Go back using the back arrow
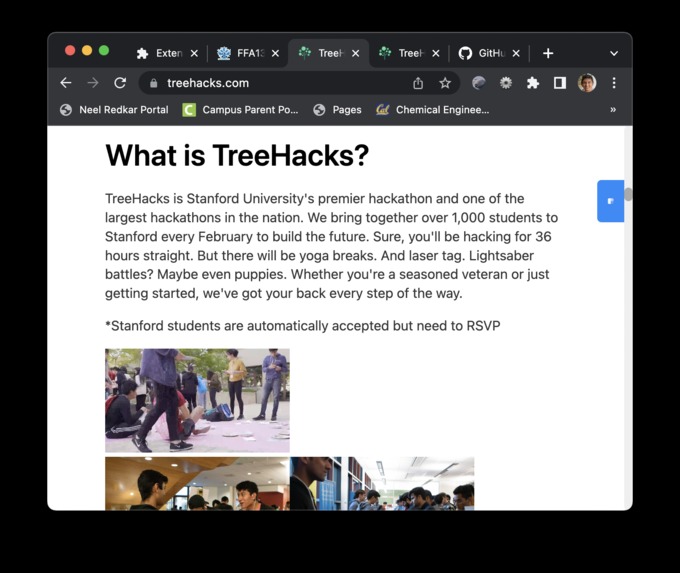The height and width of the screenshot is (573, 680). click(66, 83)
